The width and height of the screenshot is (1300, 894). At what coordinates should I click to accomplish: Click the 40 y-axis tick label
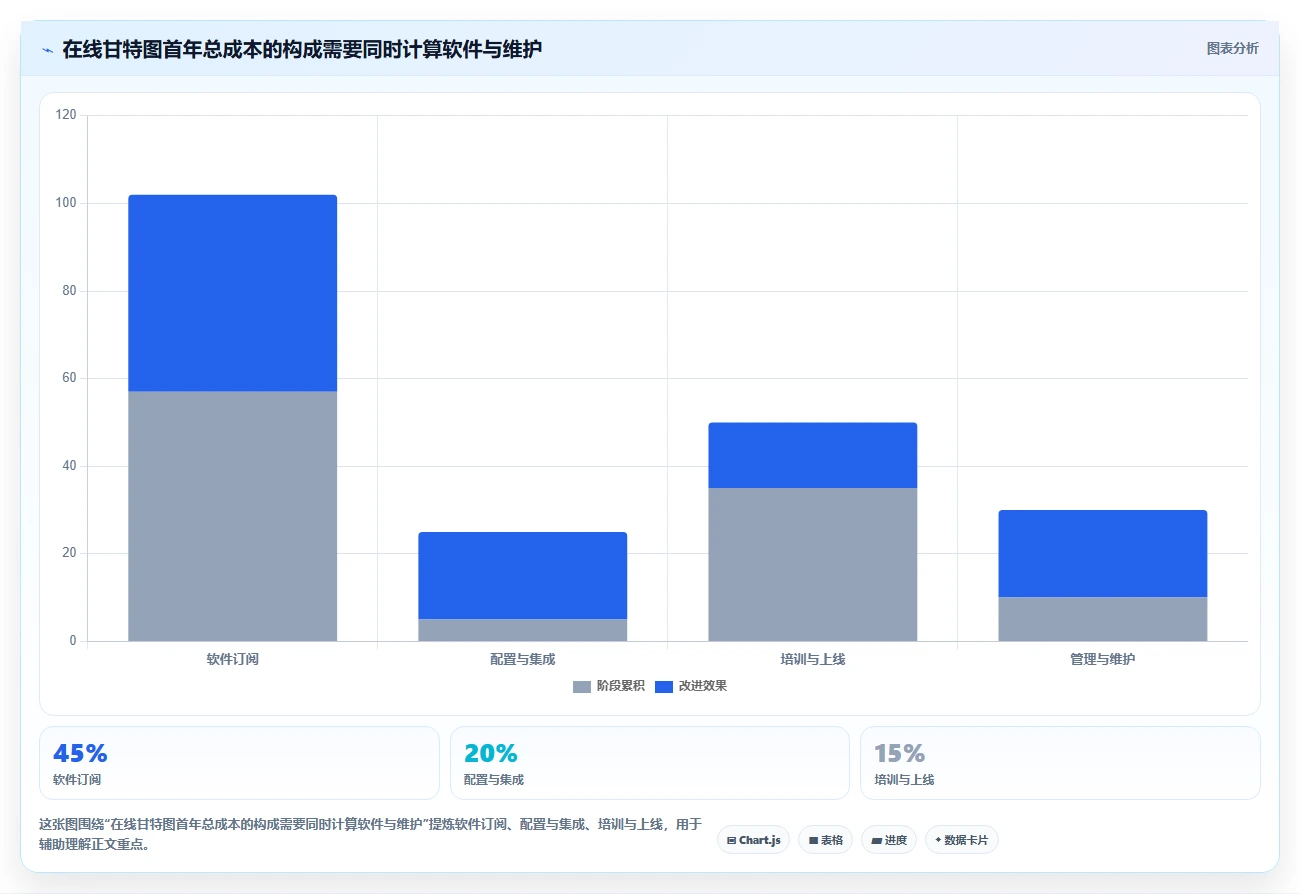click(69, 466)
